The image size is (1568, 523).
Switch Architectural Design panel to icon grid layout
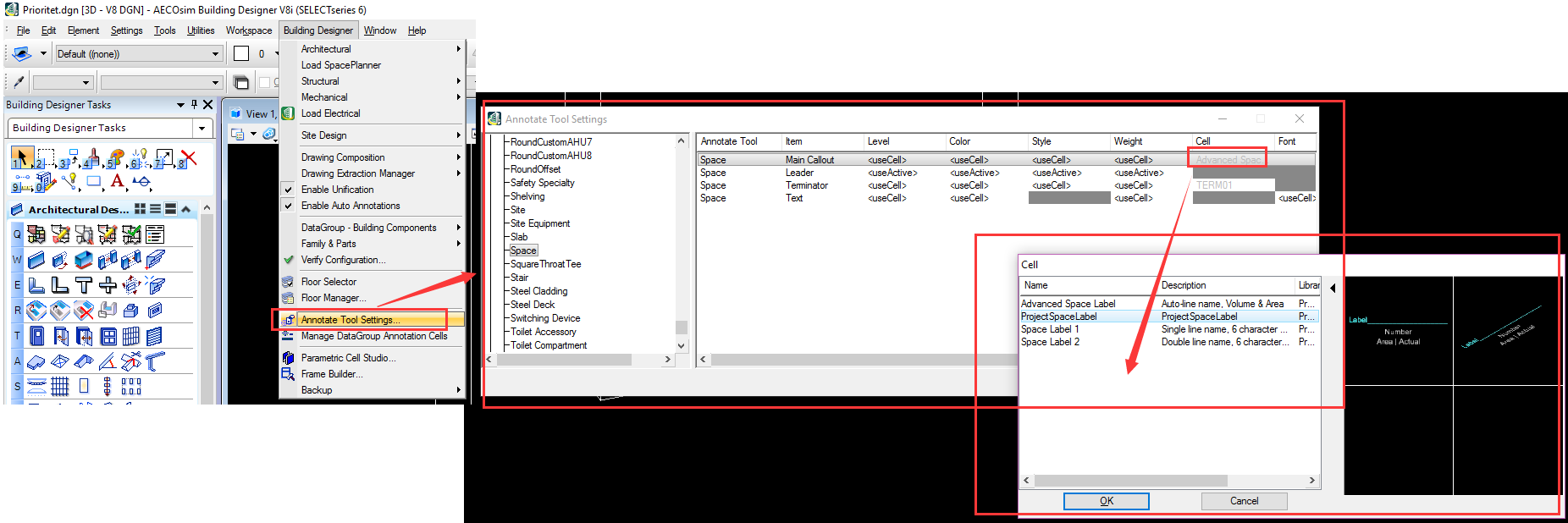[x=141, y=209]
